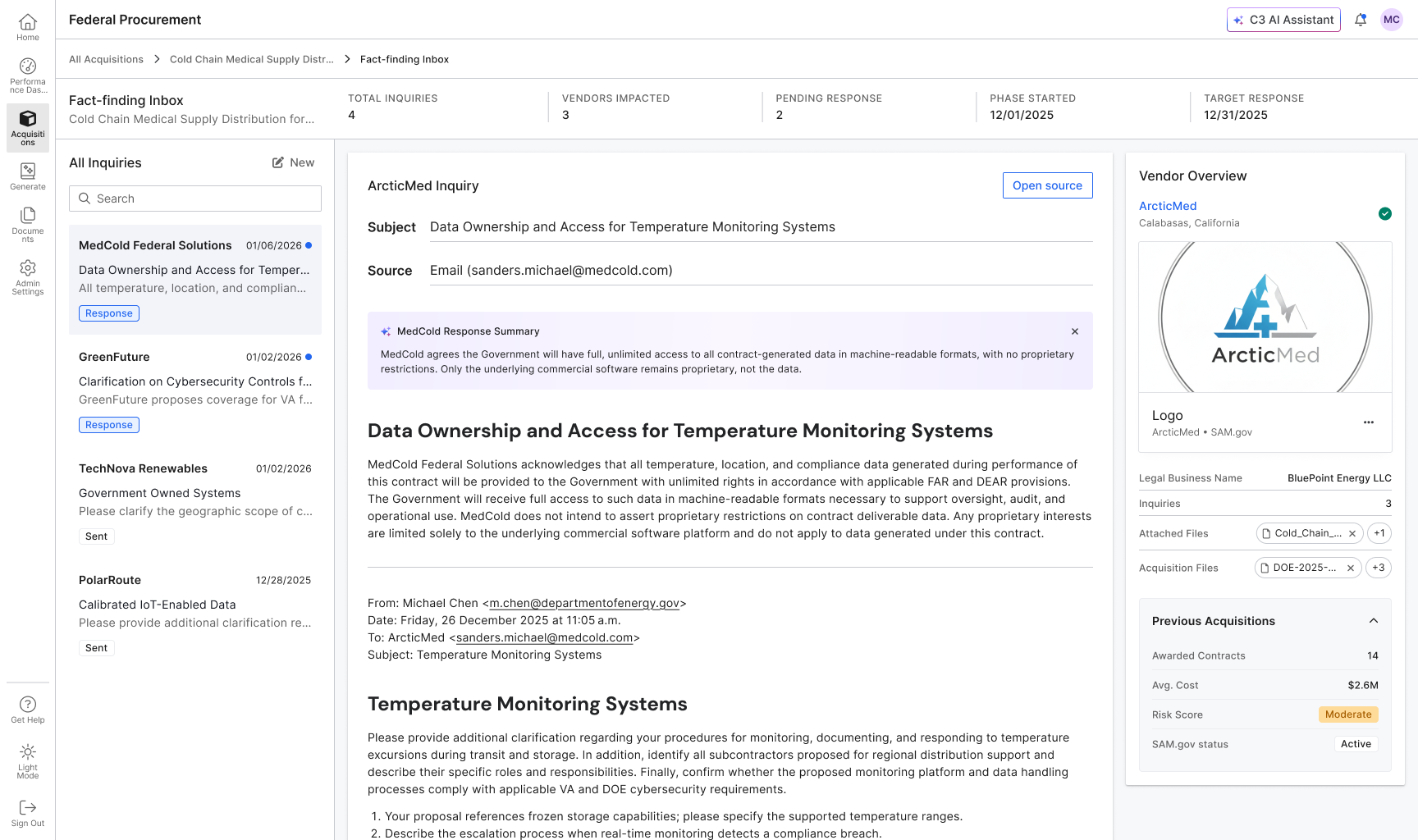
Task: Remove DOE-2025 acquisition file
Action: (x=1351, y=568)
